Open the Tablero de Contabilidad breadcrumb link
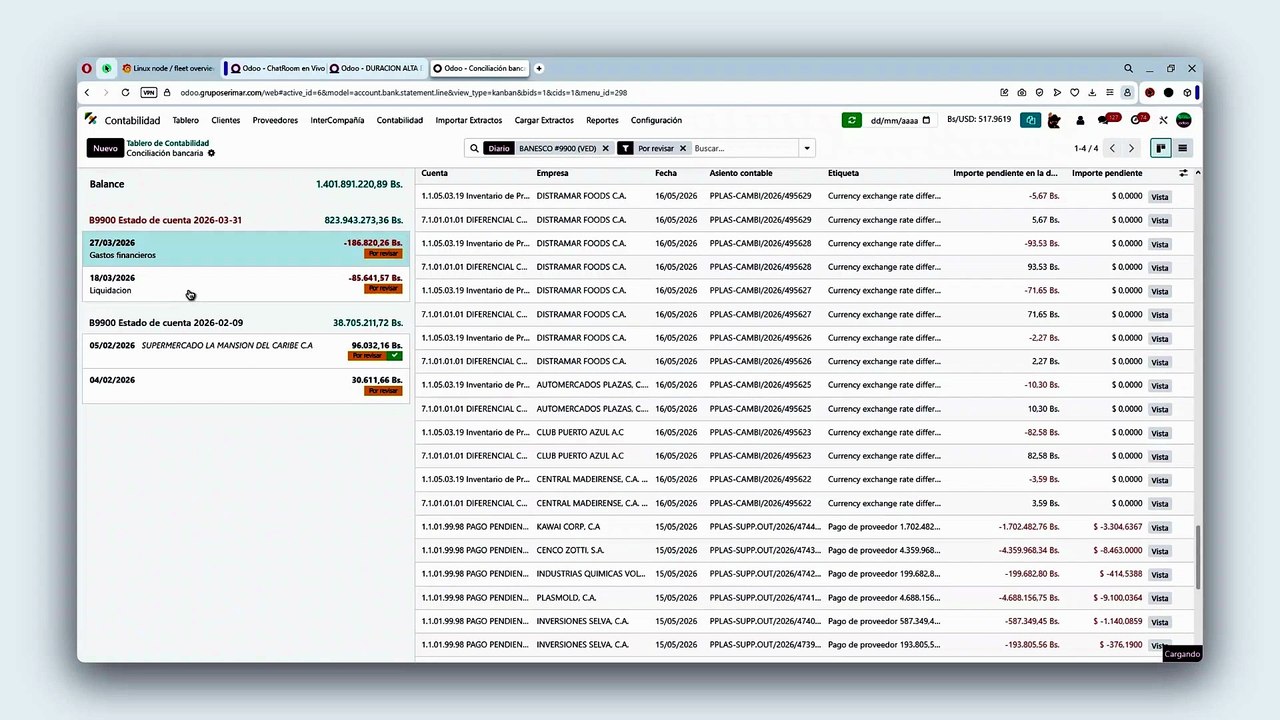The width and height of the screenshot is (1280, 720). pos(168,143)
